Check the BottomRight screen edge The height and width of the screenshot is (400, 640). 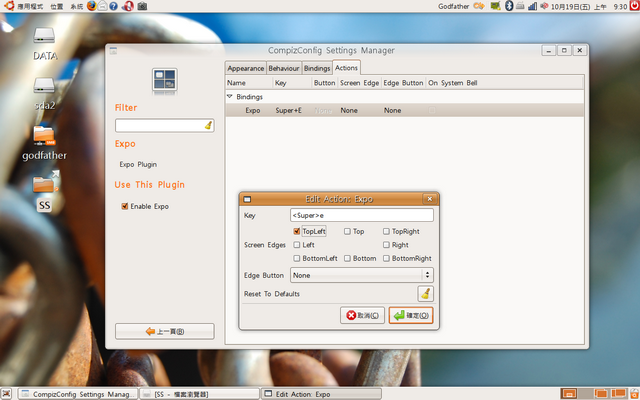pyautogui.click(x=386, y=258)
